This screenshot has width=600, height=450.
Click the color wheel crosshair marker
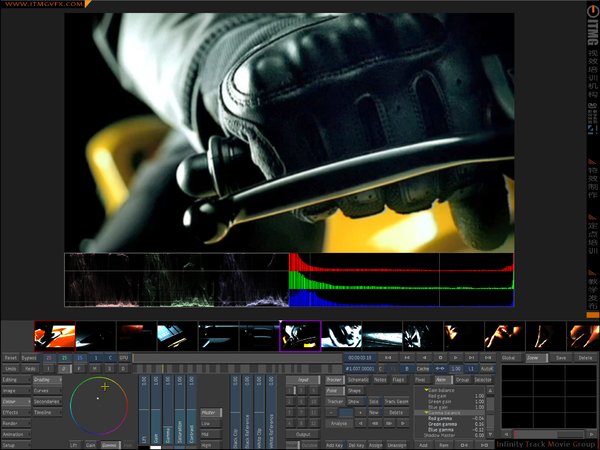105,386
